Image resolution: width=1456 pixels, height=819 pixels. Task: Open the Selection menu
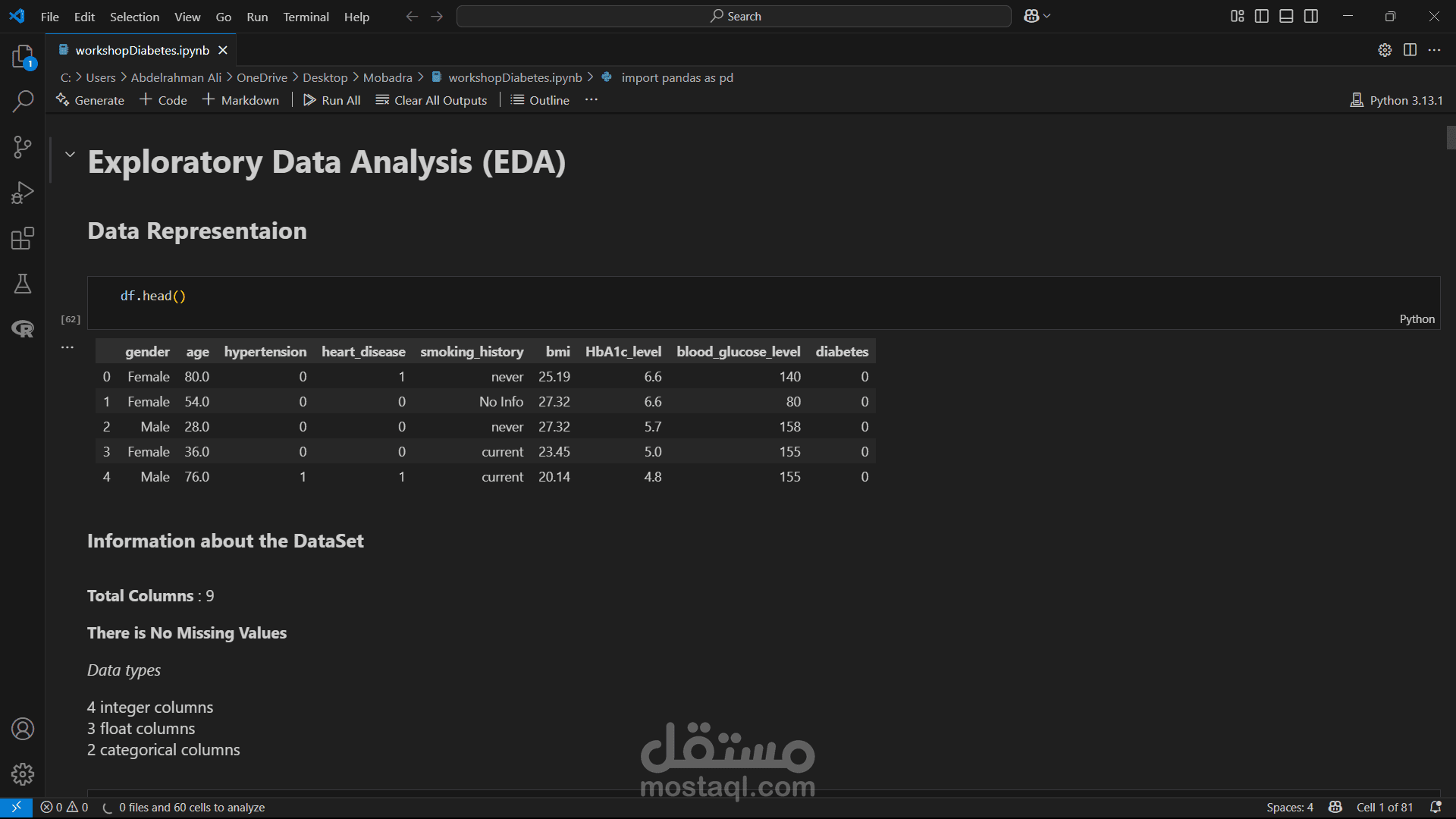[x=134, y=17]
